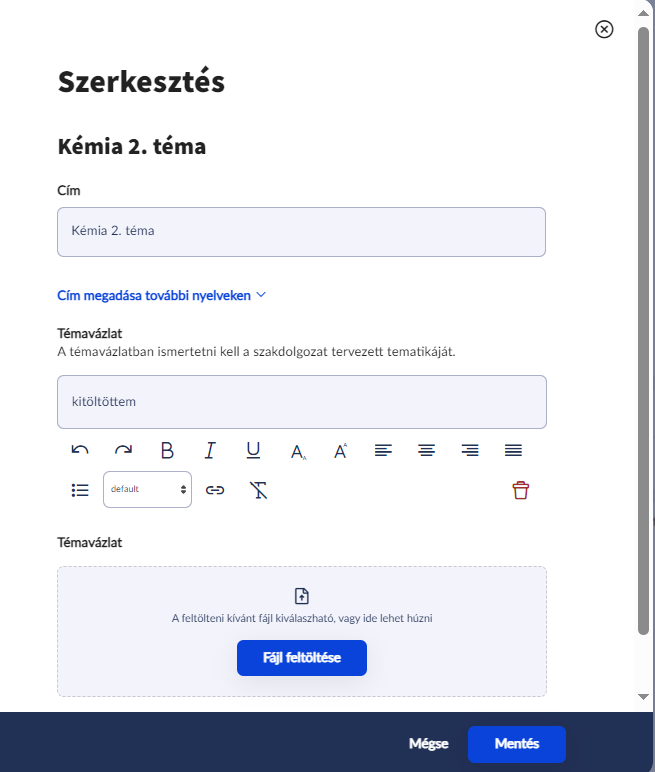Center align the text

point(427,451)
